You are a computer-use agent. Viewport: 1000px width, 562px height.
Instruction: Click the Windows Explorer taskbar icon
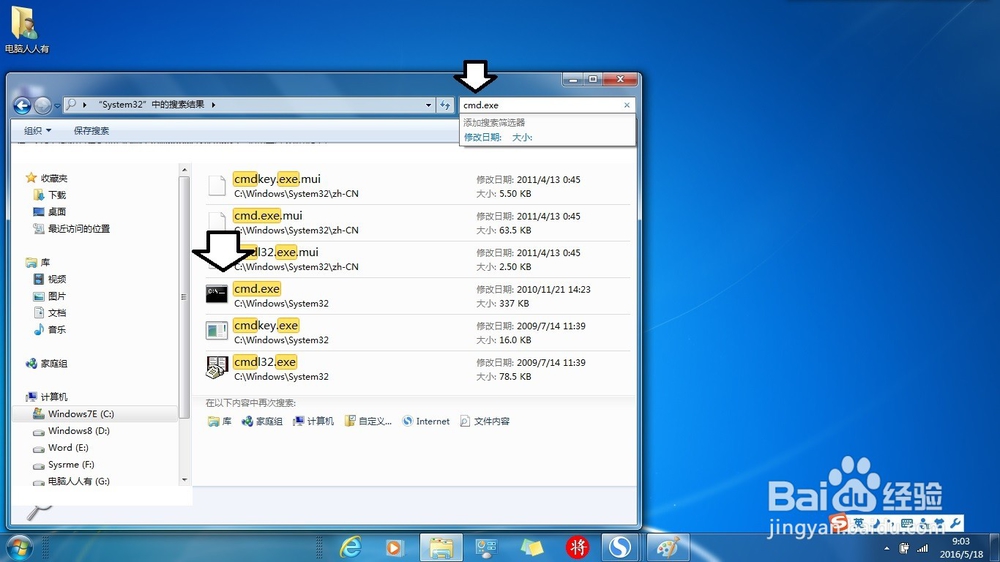pyautogui.click(x=441, y=547)
